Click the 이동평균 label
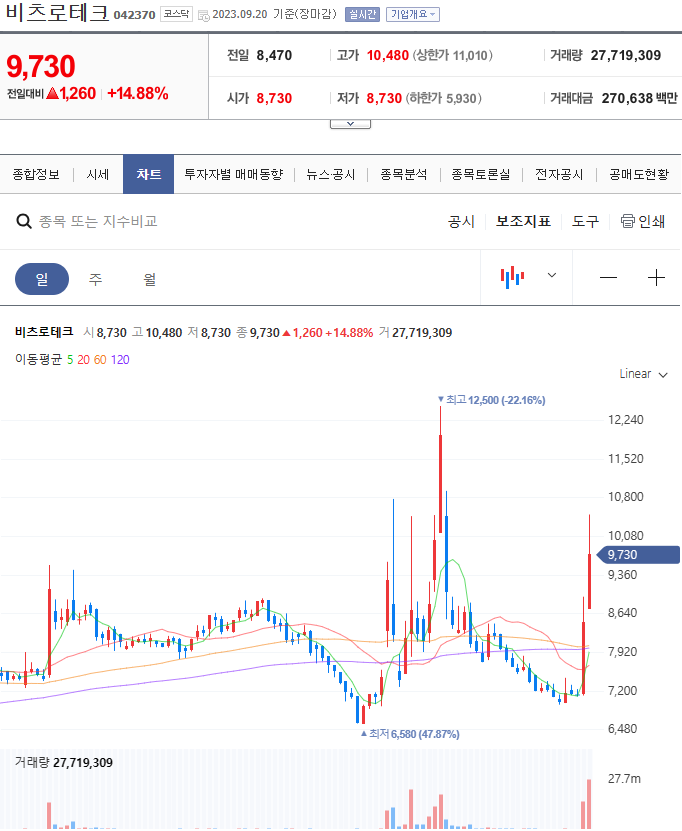This screenshot has width=682, height=831. 38,360
